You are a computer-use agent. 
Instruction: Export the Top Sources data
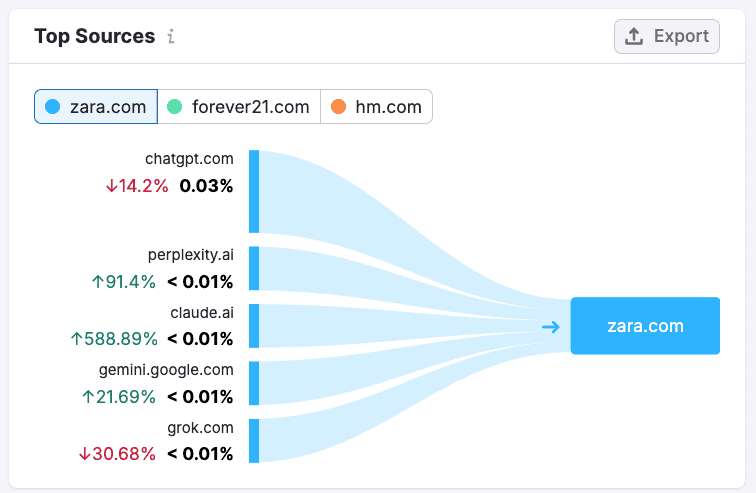pyautogui.click(x=667, y=36)
